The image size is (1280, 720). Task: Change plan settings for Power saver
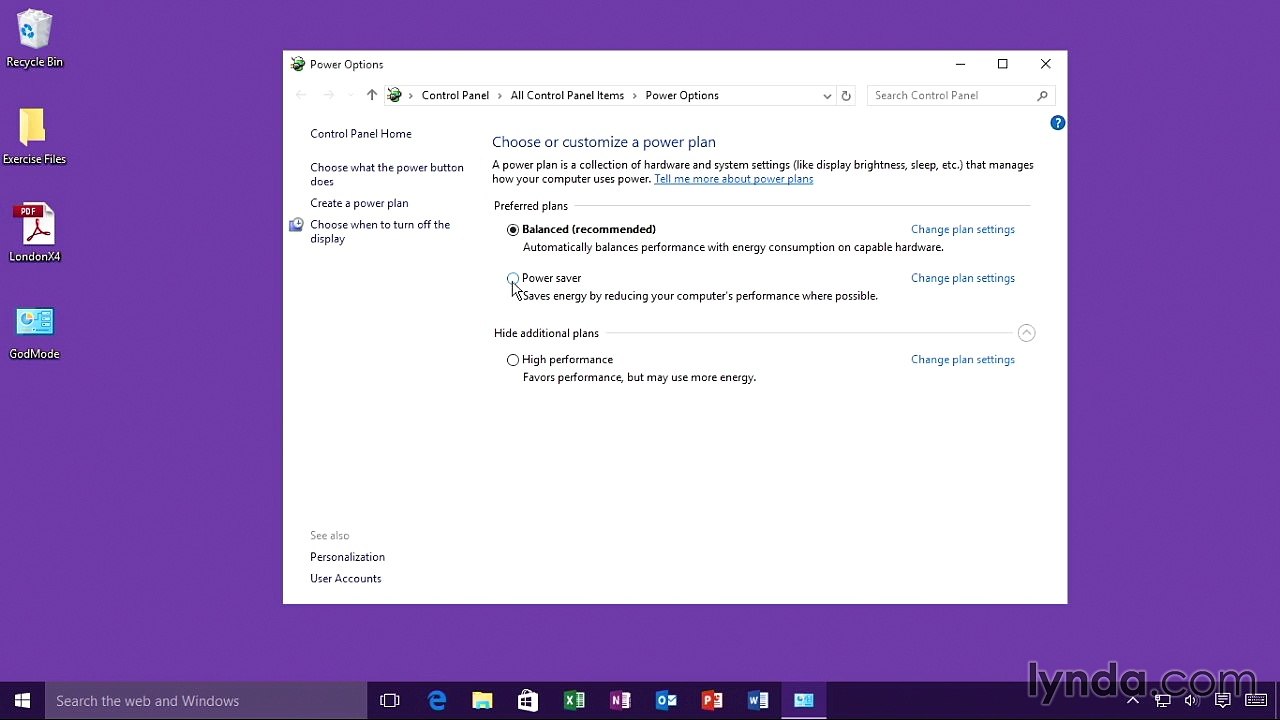[962, 278]
